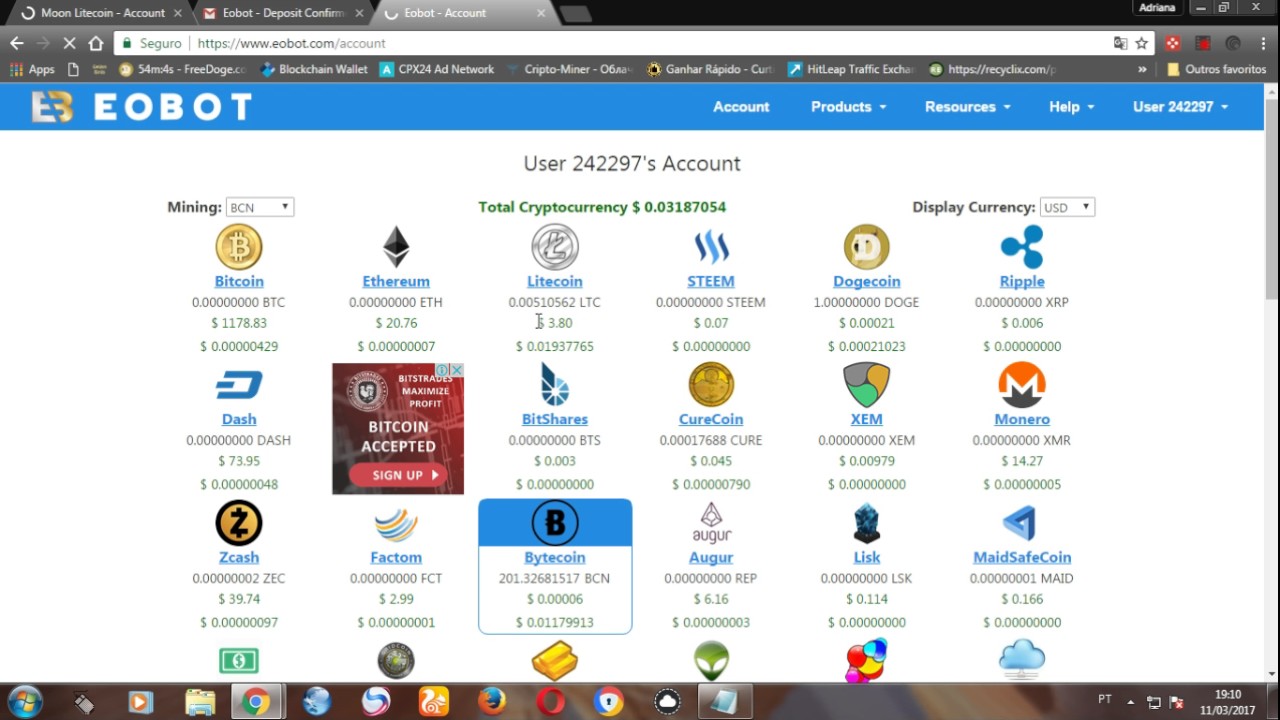Viewport: 1280px width, 720px height.
Task: Click the gold bars icon
Action: coord(554,661)
